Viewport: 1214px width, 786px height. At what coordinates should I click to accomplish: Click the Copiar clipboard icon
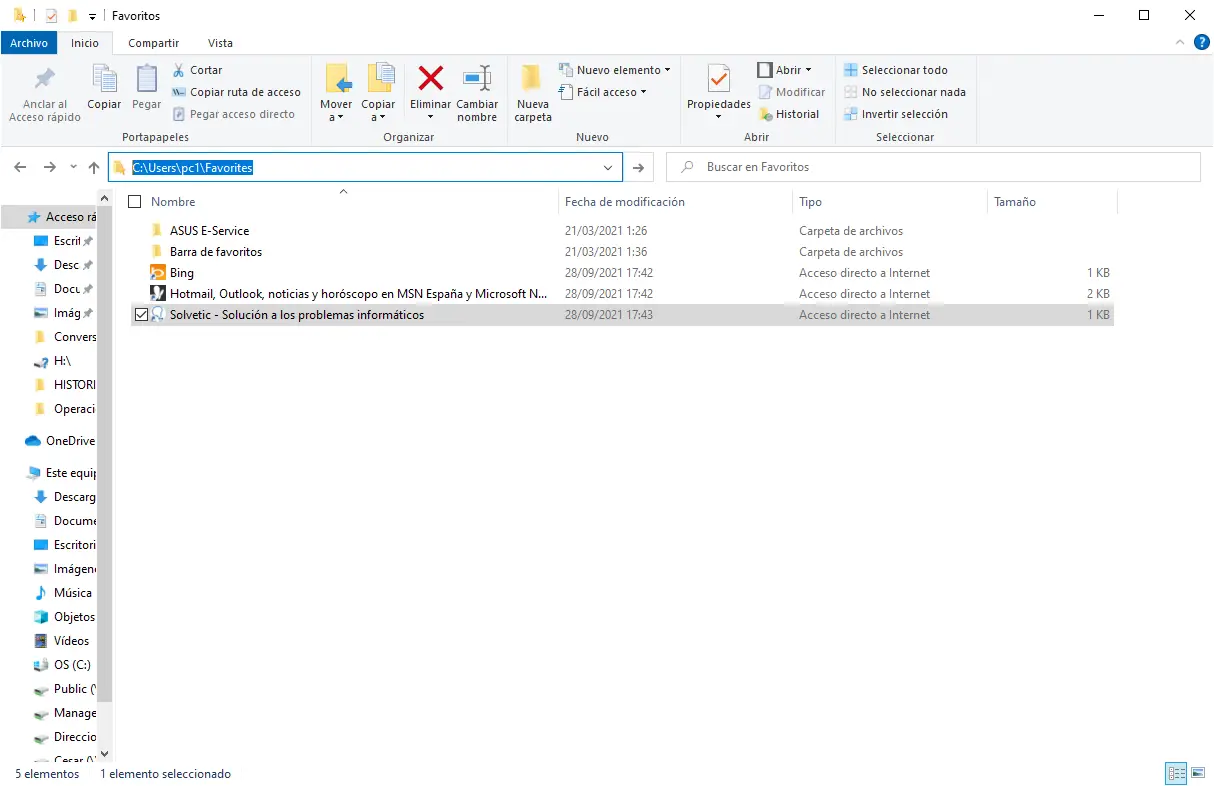click(x=104, y=79)
